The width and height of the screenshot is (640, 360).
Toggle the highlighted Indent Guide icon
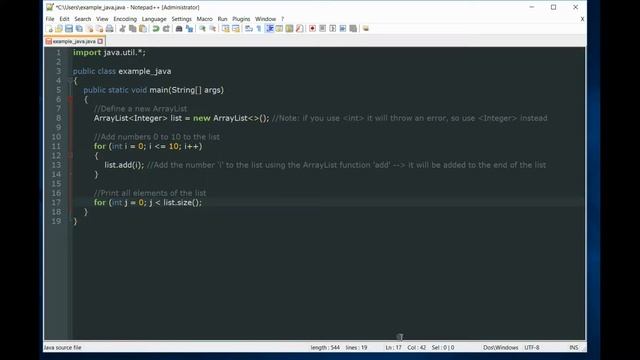point(269,29)
